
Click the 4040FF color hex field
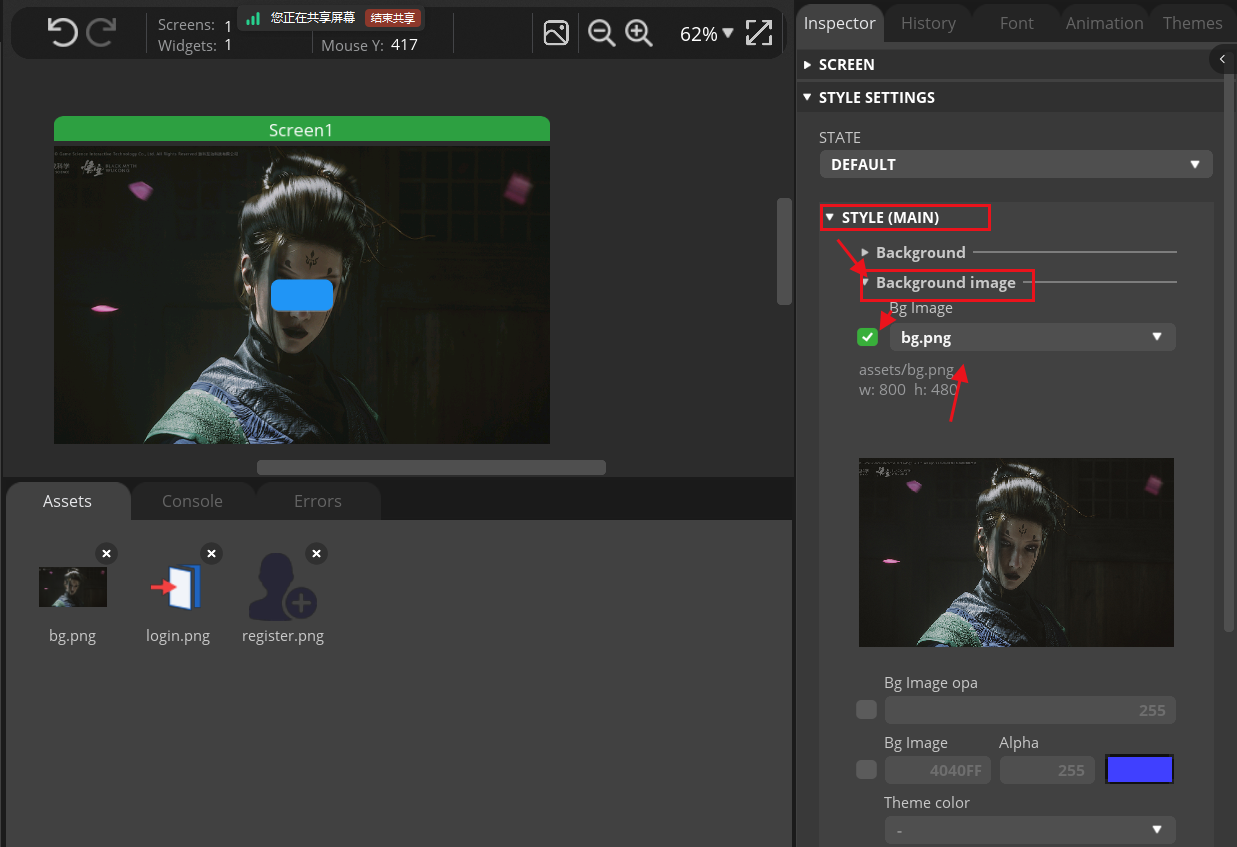click(x=937, y=770)
